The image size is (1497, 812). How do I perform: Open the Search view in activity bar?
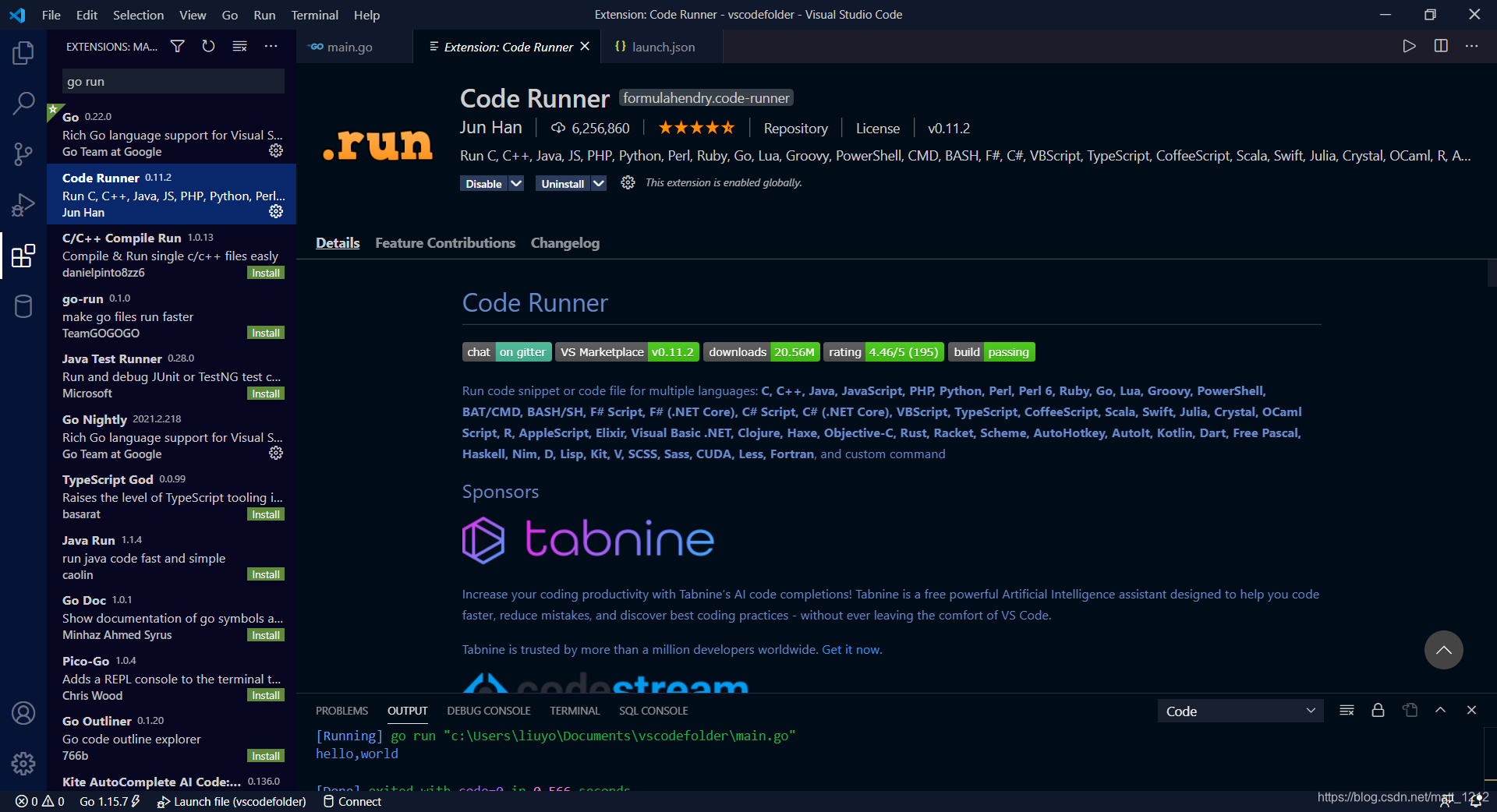tap(23, 103)
